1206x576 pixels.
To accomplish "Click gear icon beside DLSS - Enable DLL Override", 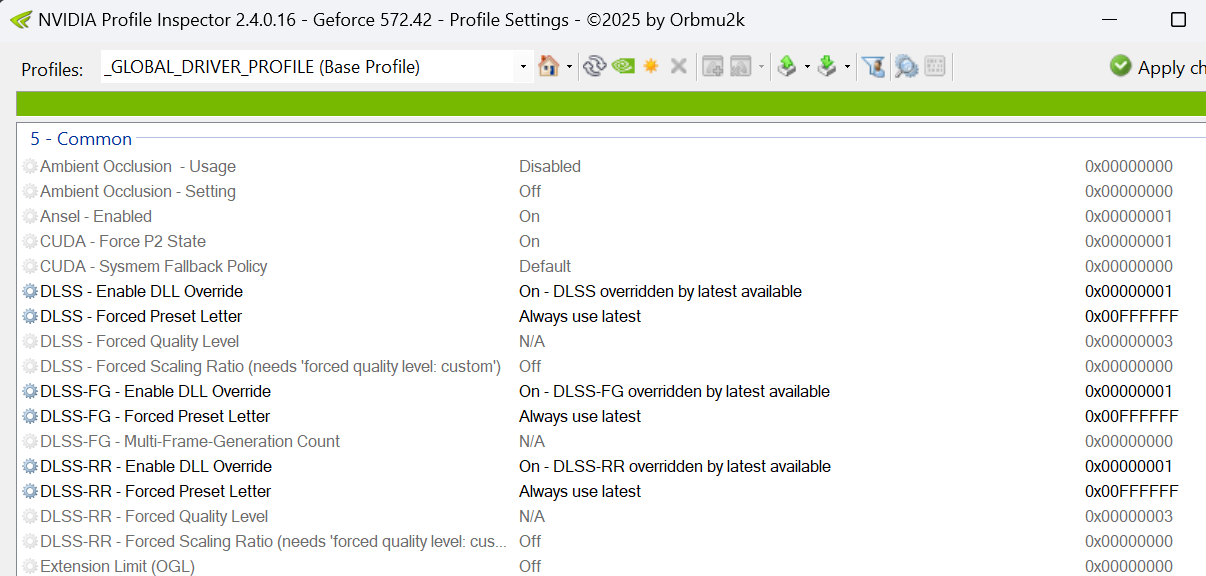I will 30,292.
